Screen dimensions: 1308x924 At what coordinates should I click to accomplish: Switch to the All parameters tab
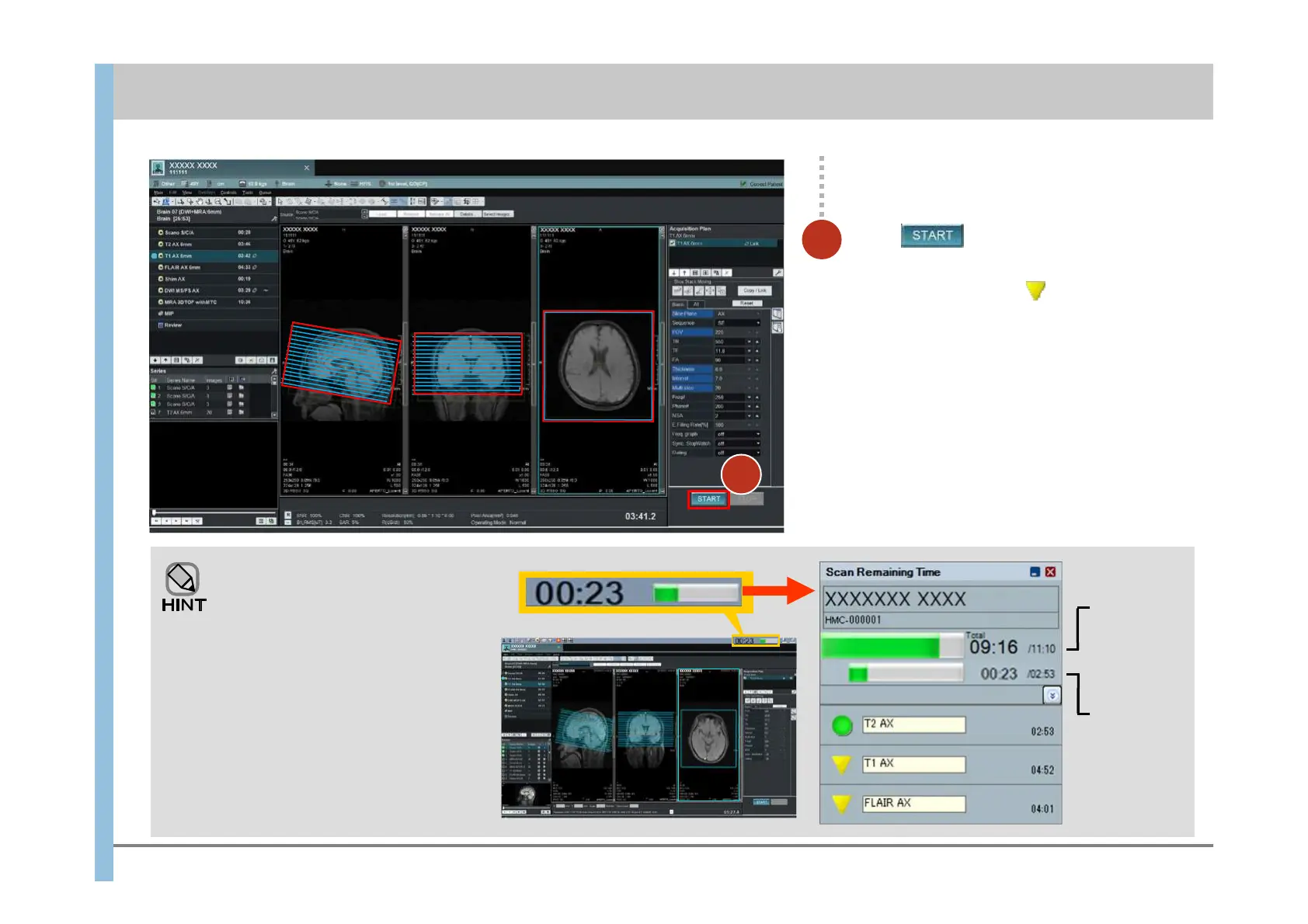(696, 304)
